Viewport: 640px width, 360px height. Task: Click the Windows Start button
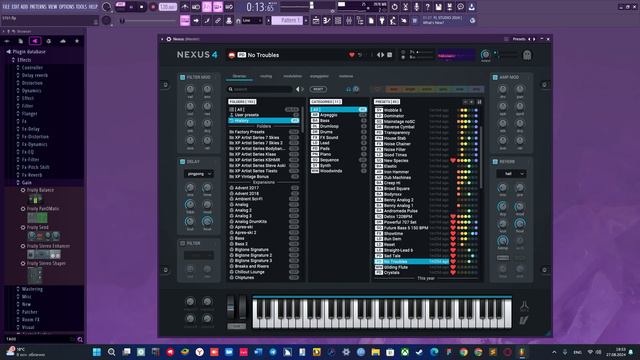97,352
